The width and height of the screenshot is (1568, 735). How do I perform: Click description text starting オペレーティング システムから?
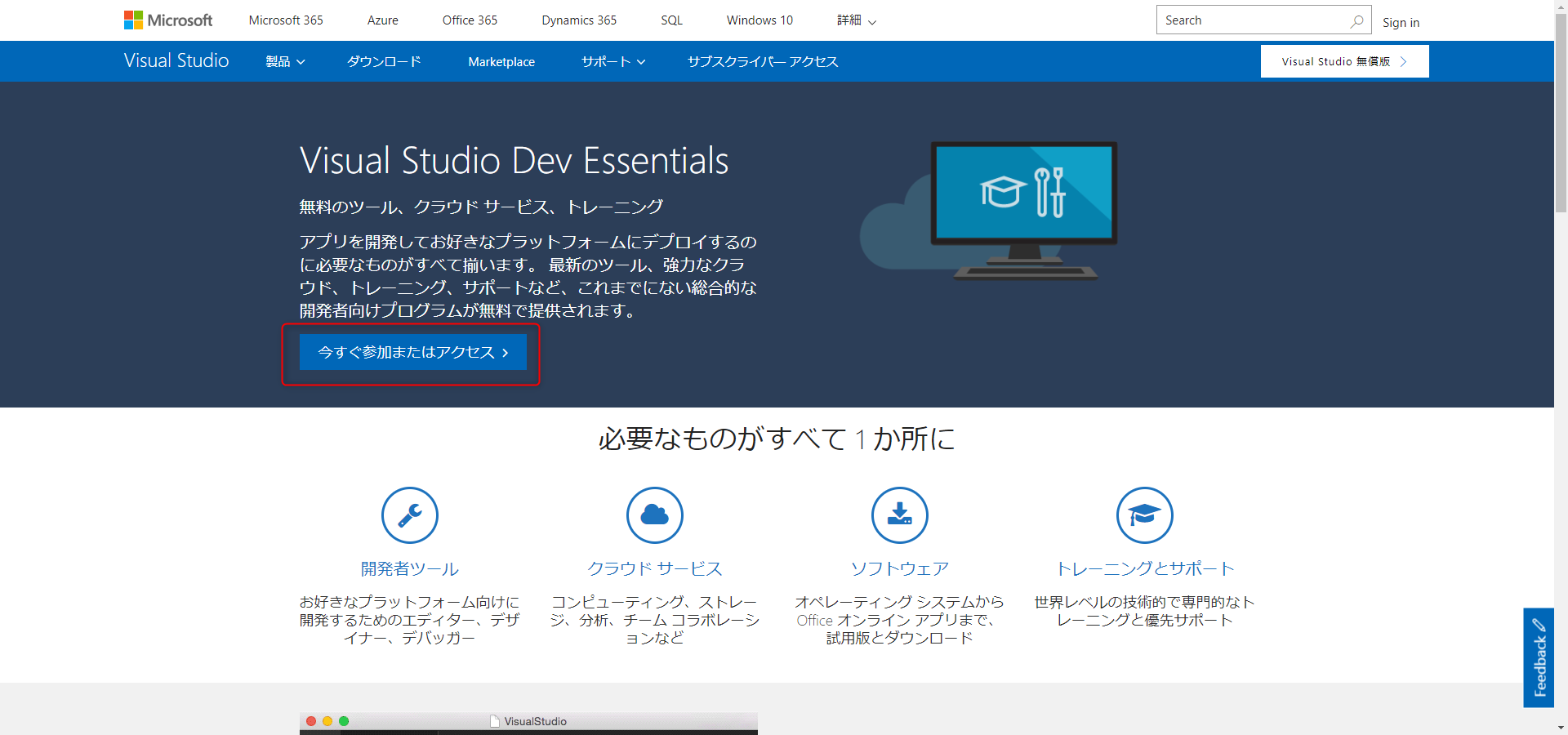click(x=900, y=620)
